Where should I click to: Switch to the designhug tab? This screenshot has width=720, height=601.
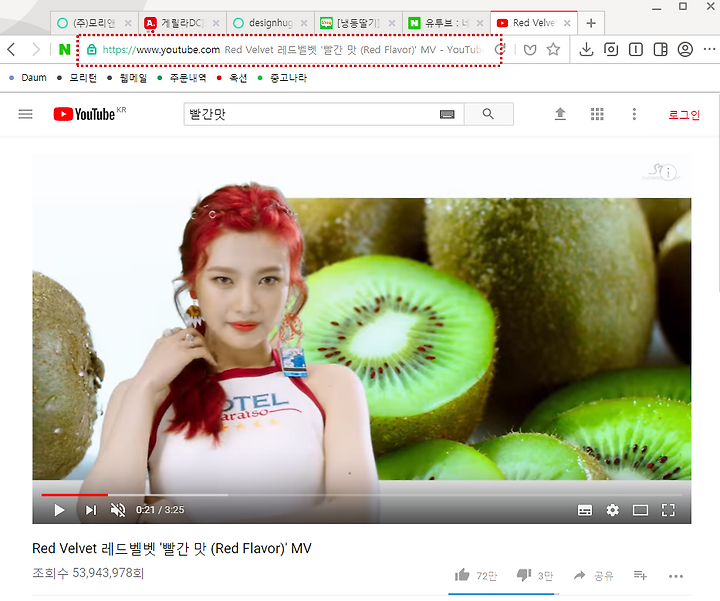[x=270, y=23]
